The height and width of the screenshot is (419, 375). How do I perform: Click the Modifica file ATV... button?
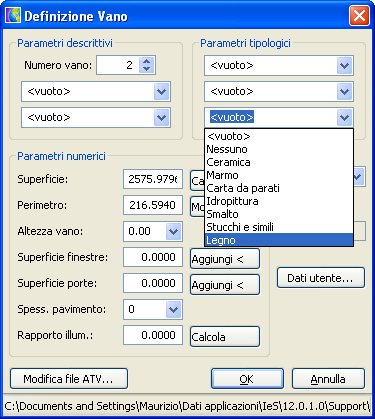tap(69, 379)
